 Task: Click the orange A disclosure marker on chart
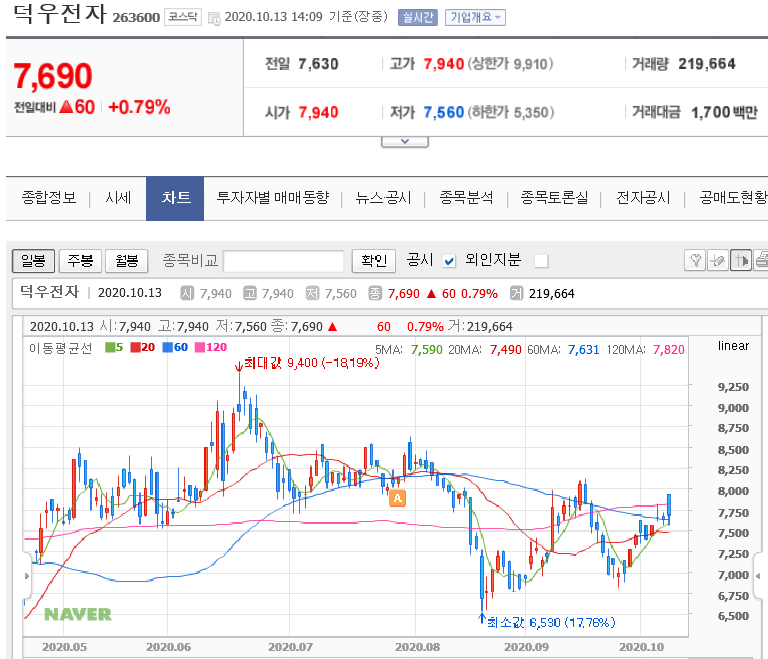pos(397,498)
